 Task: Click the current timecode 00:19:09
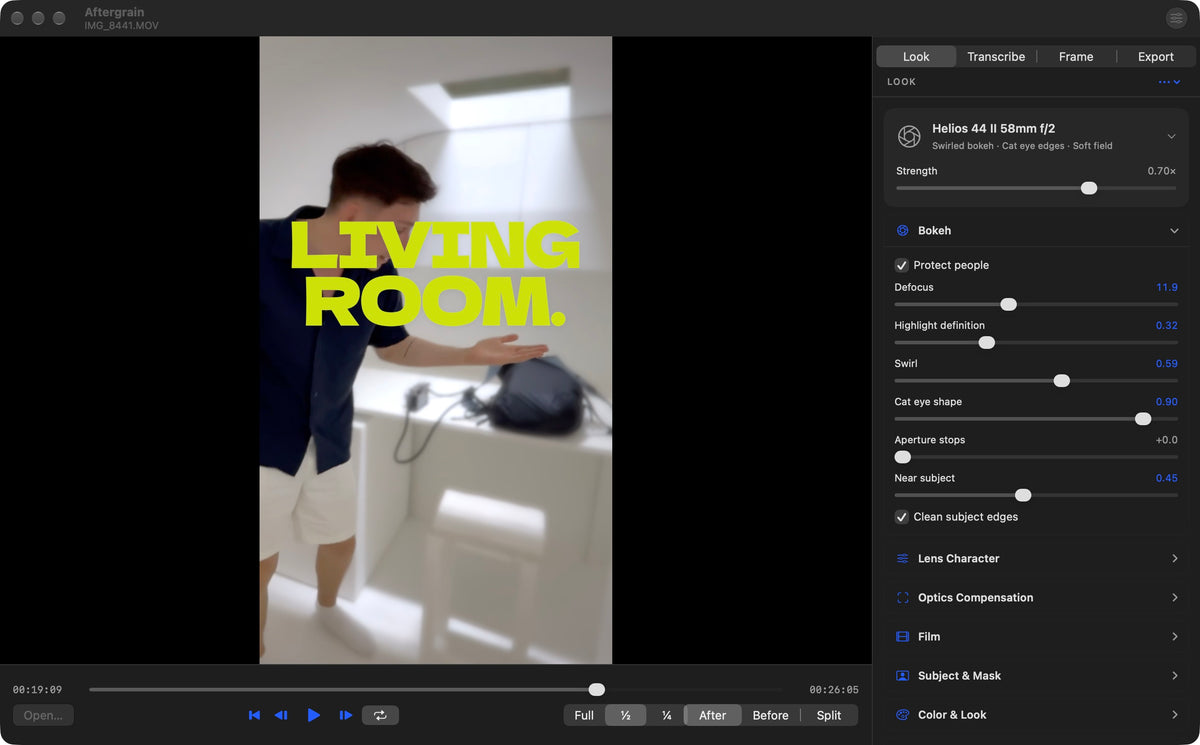pyautogui.click(x=38, y=690)
